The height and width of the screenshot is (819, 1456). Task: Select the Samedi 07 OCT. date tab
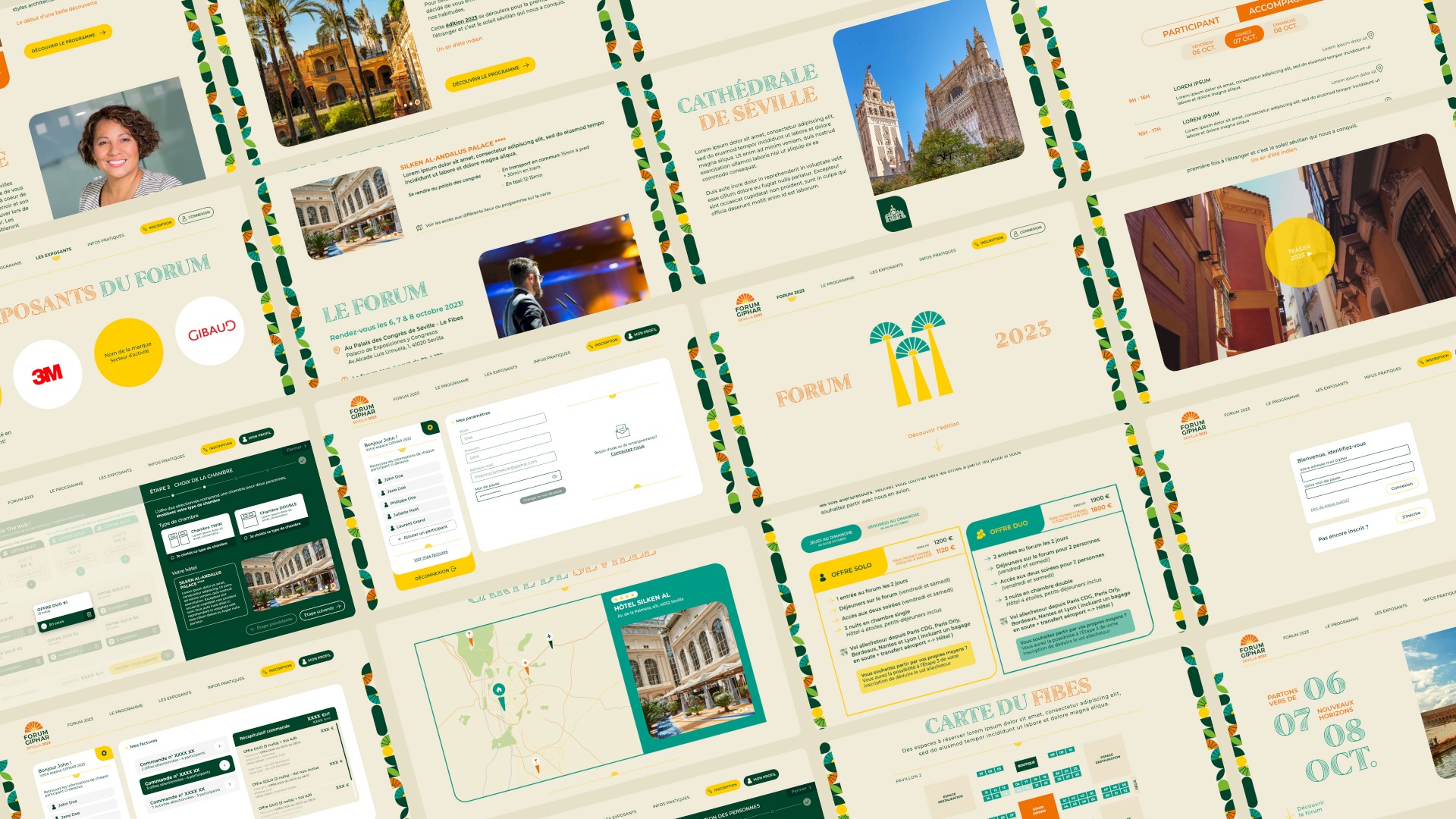(1243, 37)
